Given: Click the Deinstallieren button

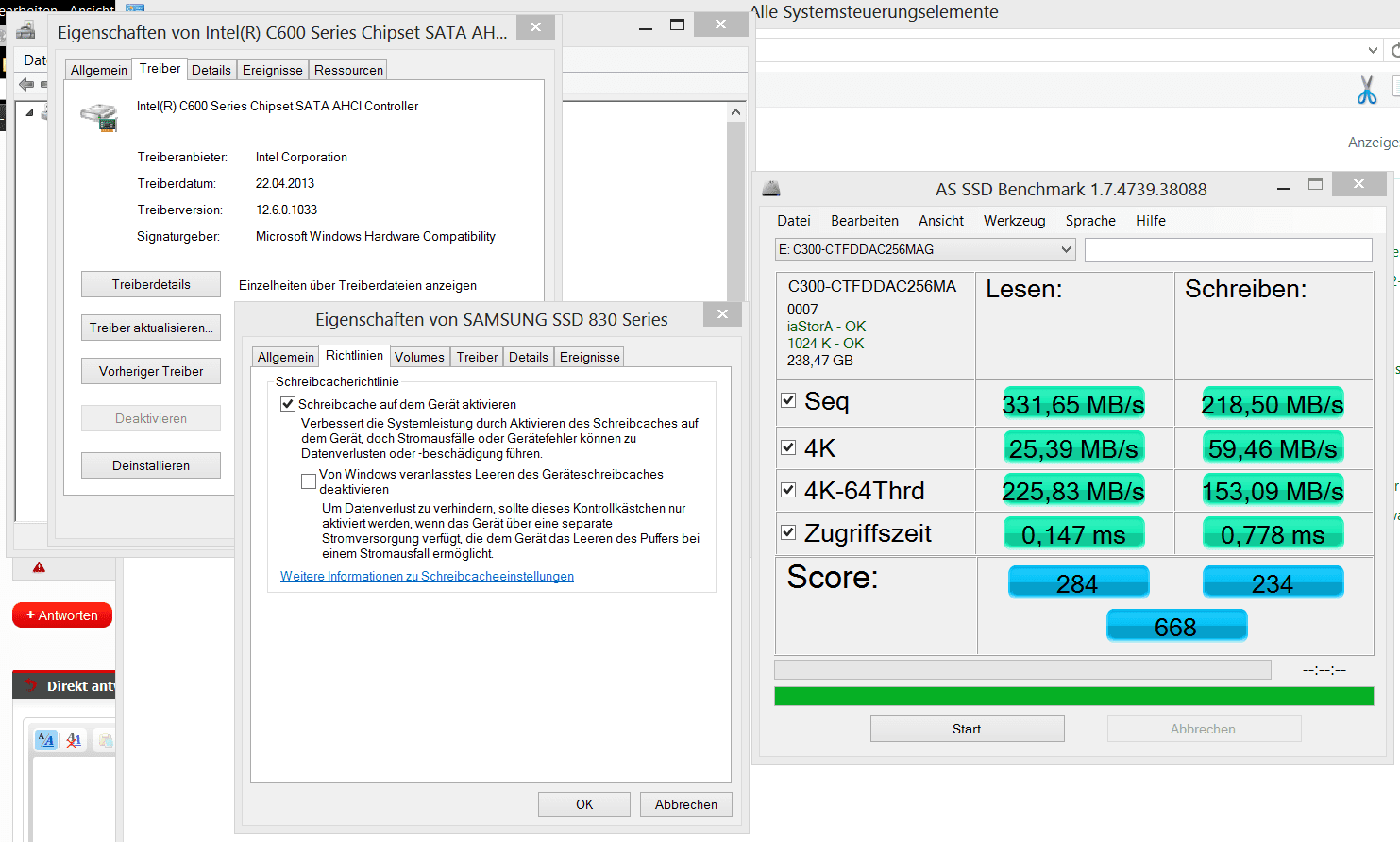Looking at the screenshot, I should point(151,465).
